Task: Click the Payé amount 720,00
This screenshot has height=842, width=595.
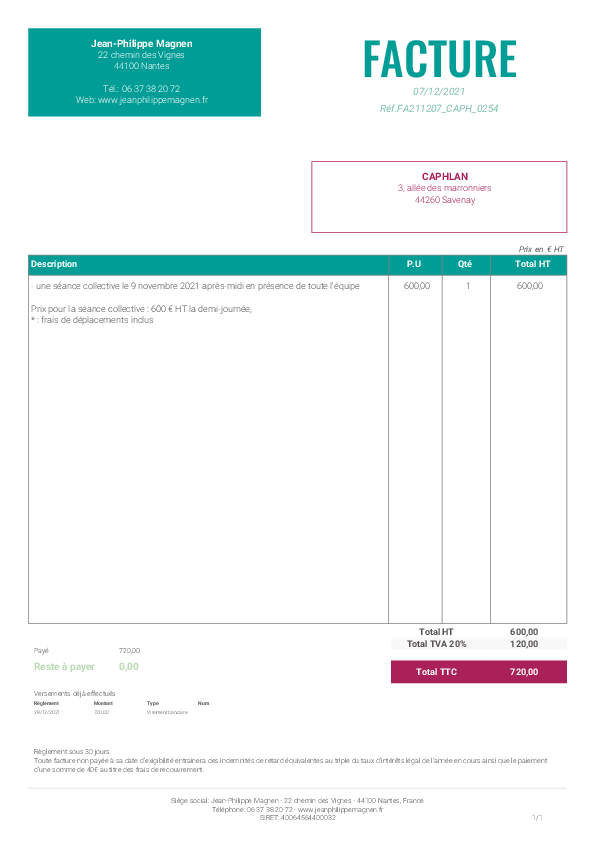Action: (129, 650)
